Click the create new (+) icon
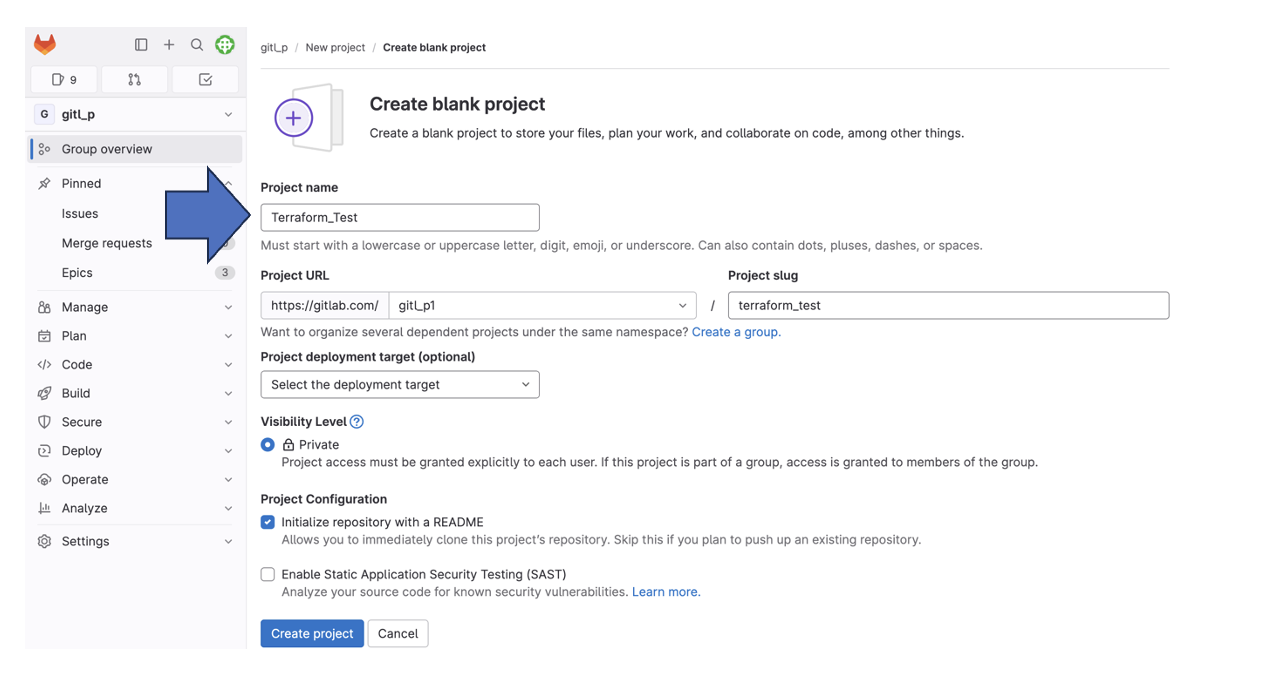Screen dimensions: 1276x684 point(169,44)
